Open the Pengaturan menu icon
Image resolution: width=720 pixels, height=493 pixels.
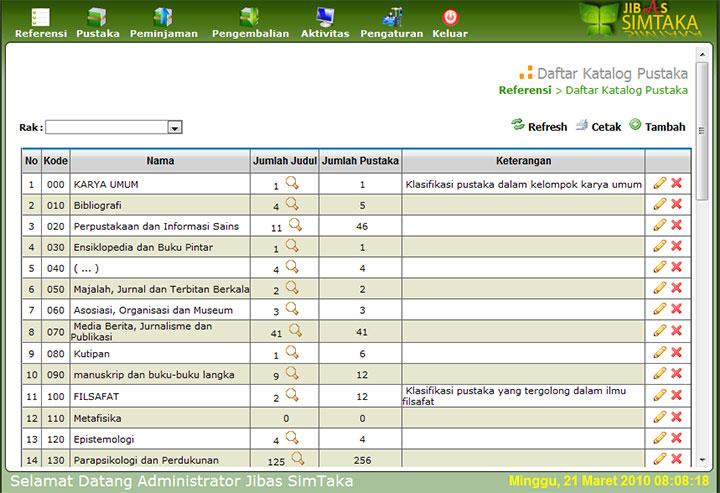392,17
